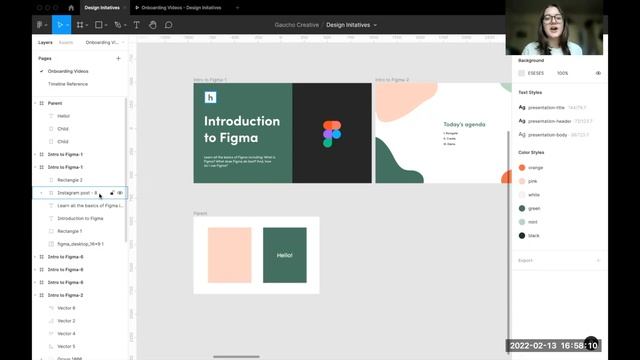Select the Hand tool

coord(153,25)
